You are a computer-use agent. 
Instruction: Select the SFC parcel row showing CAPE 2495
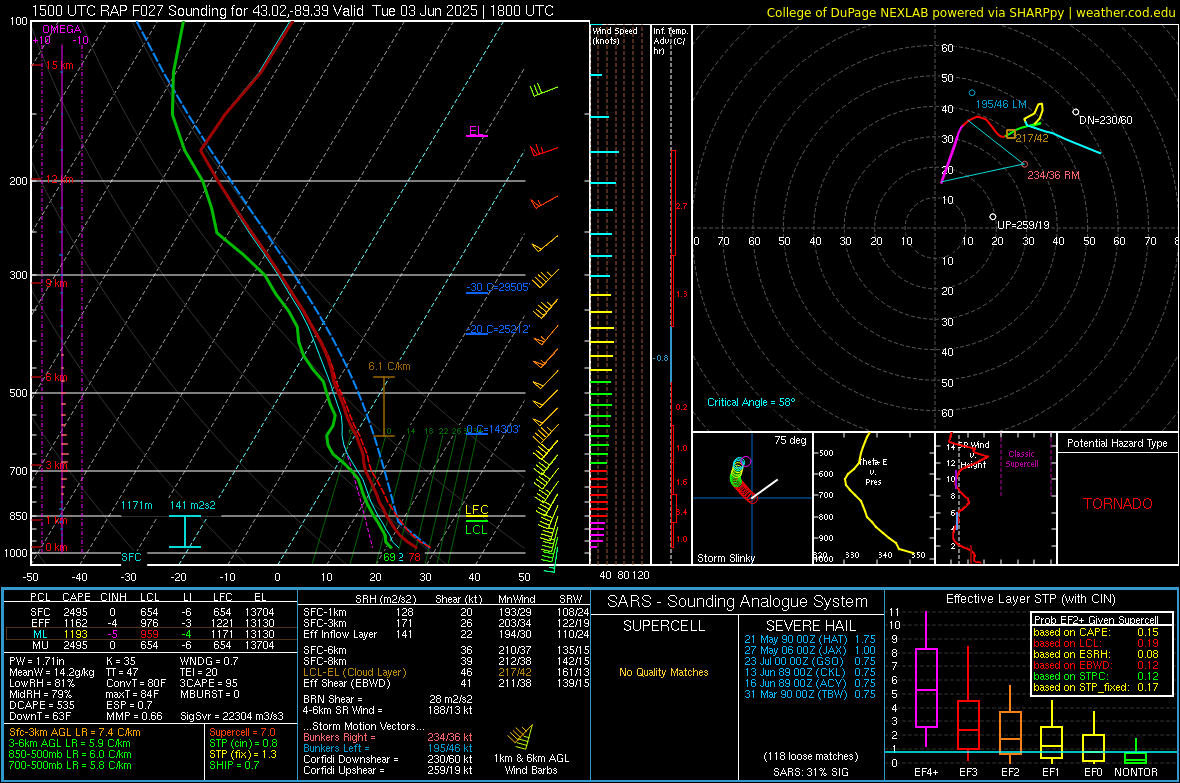point(151,612)
